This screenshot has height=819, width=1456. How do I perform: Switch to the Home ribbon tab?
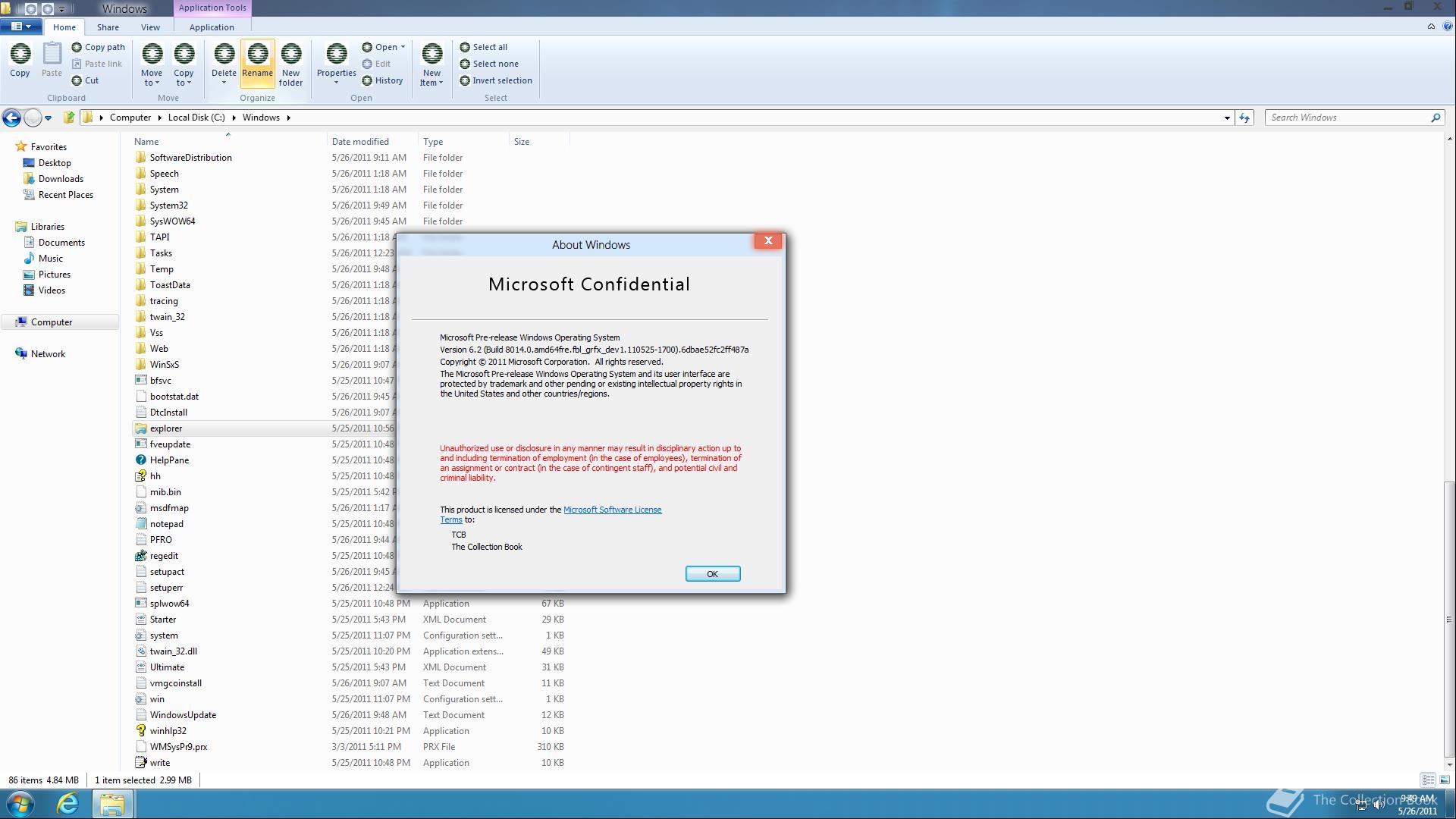coord(64,27)
